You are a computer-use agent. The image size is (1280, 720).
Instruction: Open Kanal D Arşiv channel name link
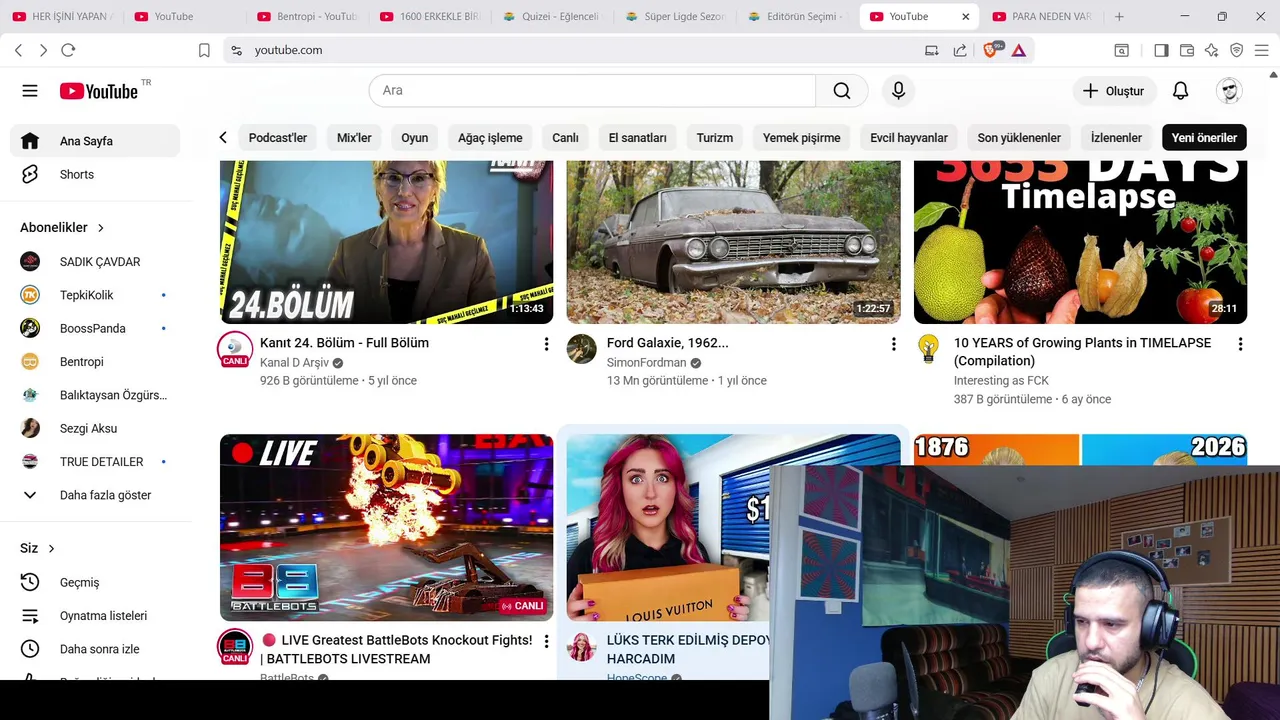[x=294, y=363]
